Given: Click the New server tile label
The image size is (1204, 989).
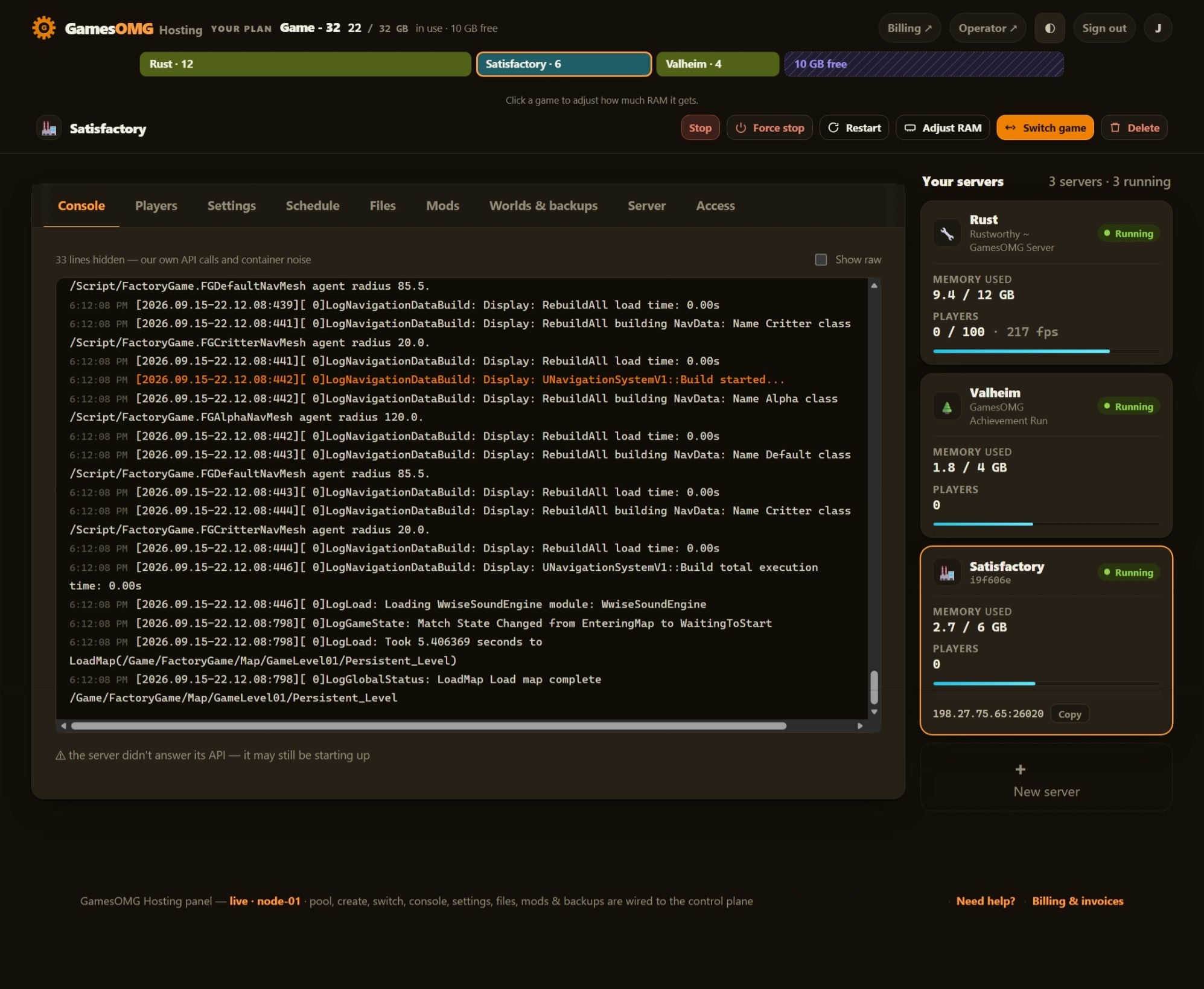Looking at the screenshot, I should 1046,792.
